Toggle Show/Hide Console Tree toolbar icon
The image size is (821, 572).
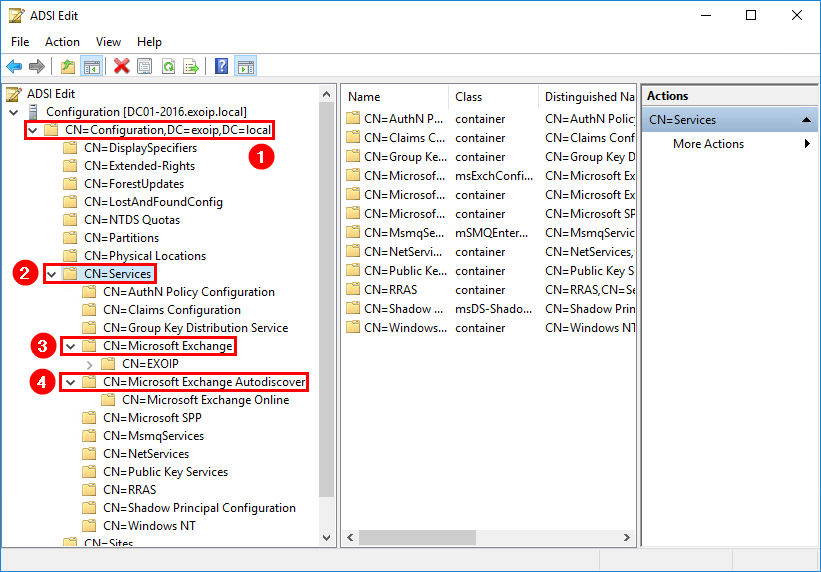(x=92, y=67)
